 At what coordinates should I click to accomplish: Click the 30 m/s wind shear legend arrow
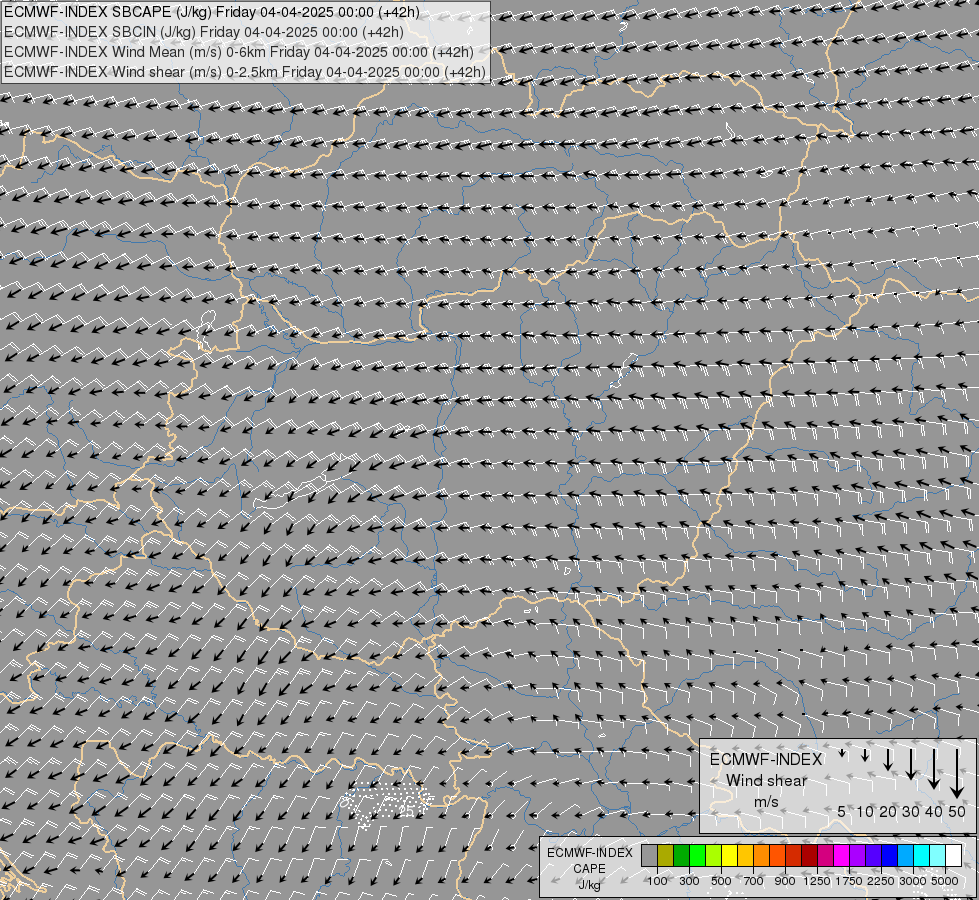click(911, 764)
